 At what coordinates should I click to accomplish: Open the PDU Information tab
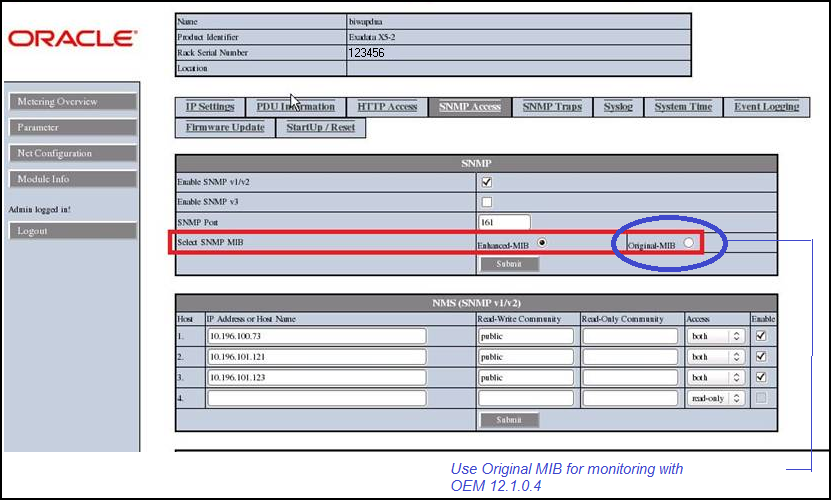(x=295, y=107)
